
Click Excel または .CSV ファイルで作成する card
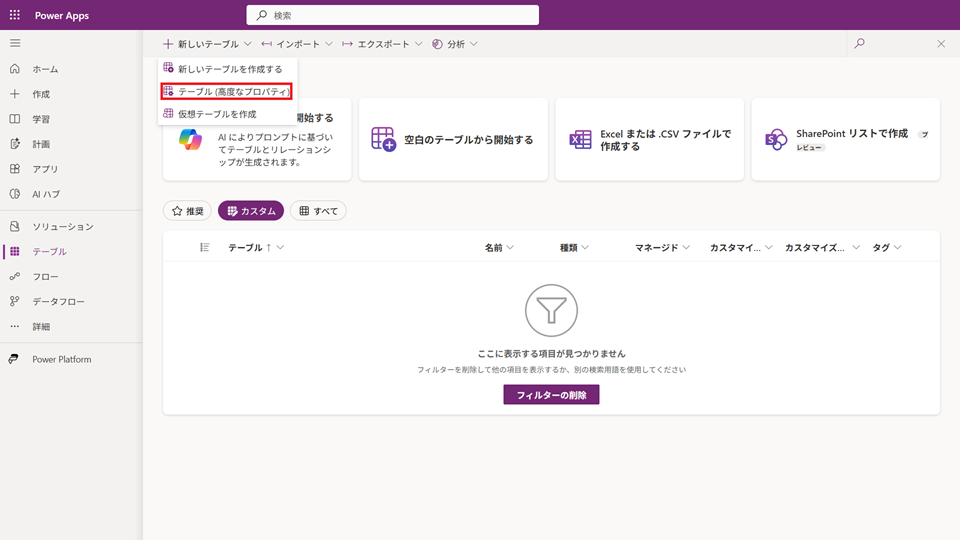pyautogui.click(x=650, y=140)
